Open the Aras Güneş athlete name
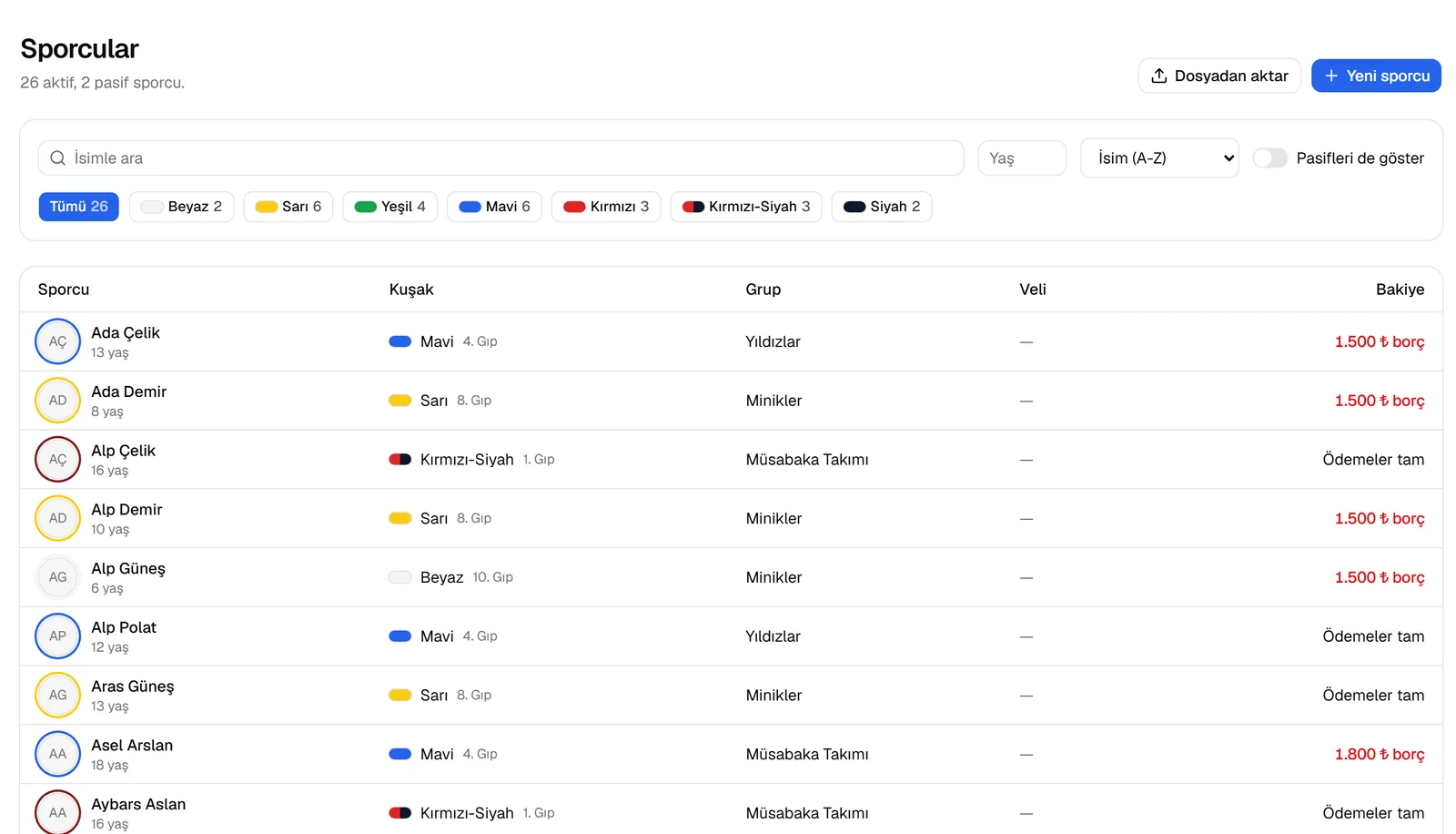 pyautogui.click(x=133, y=687)
